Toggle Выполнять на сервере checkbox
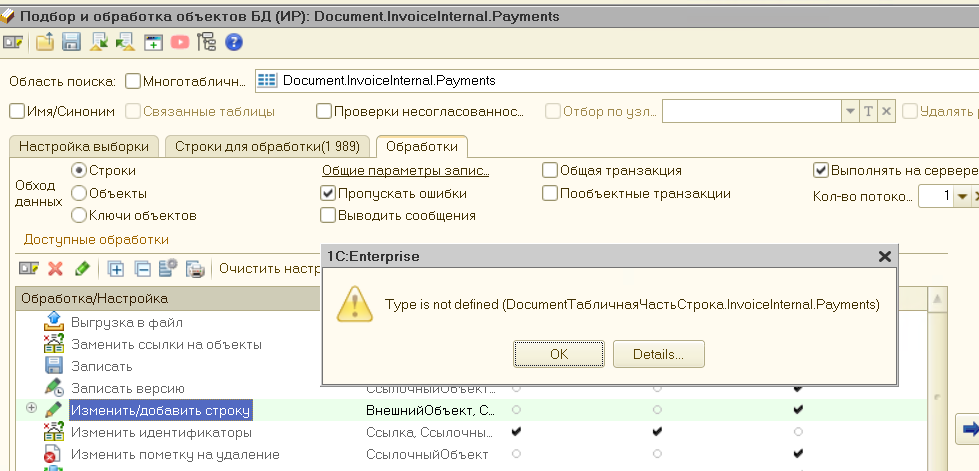 pos(821,171)
